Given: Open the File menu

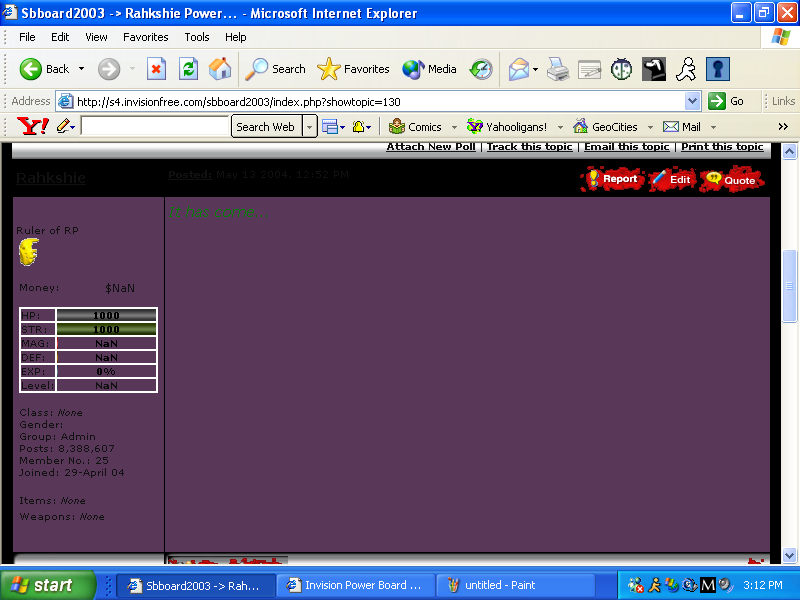Looking at the screenshot, I should point(27,37).
